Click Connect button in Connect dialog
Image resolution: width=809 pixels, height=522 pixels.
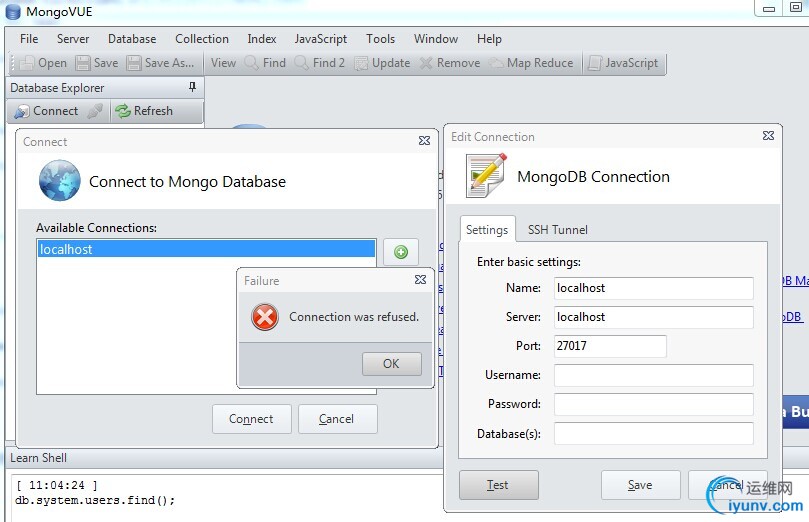[251, 419]
